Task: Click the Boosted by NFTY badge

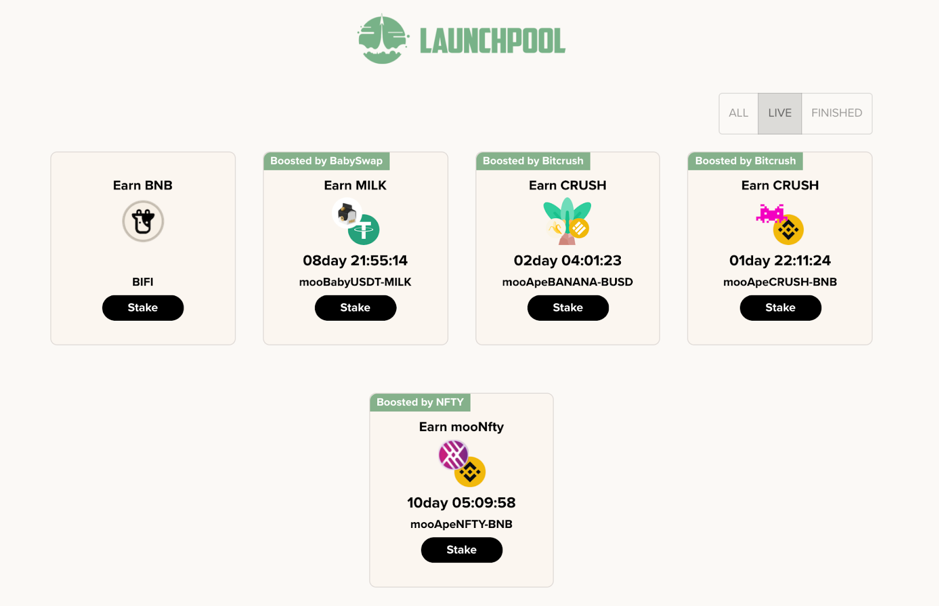Action: [x=420, y=402]
